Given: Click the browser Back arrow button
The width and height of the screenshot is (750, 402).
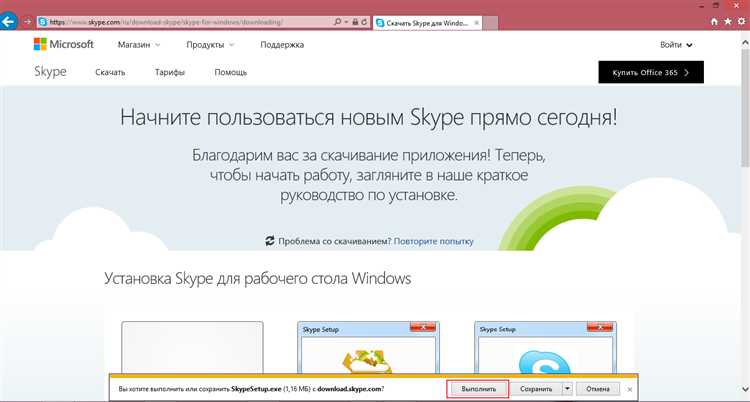Looking at the screenshot, I should [8, 22].
